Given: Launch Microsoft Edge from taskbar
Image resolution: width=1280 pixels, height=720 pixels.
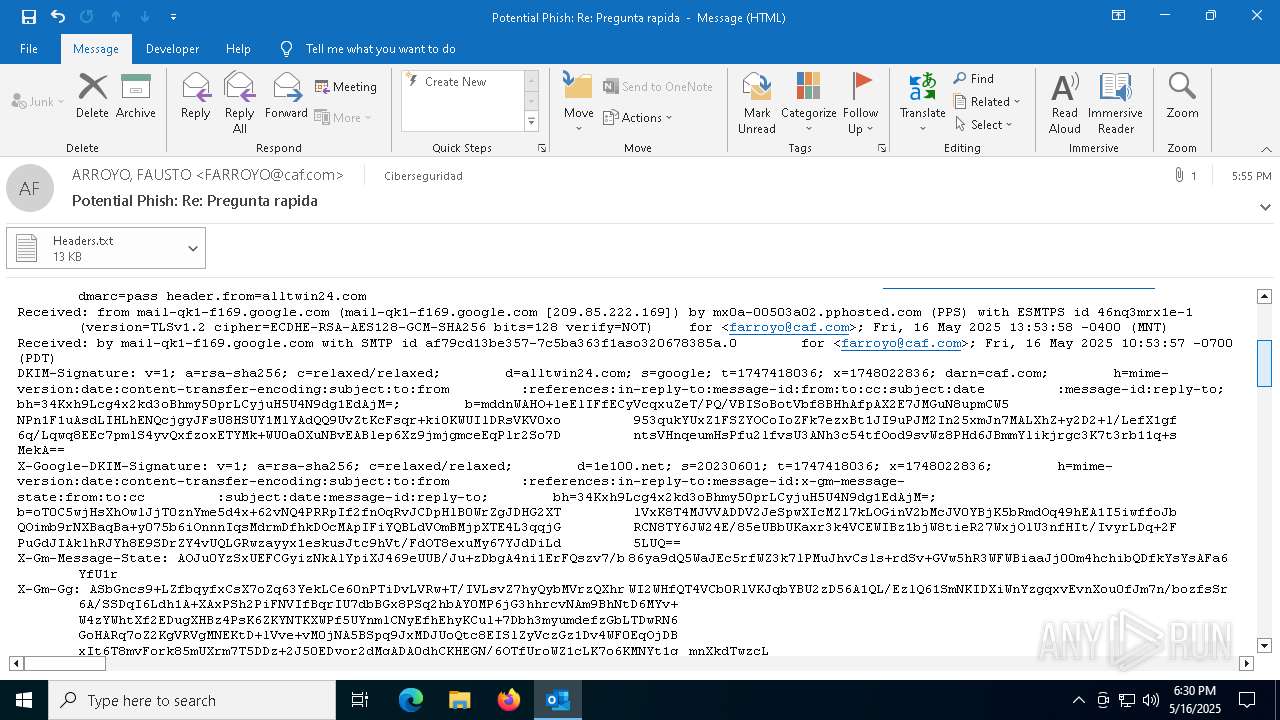Looking at the screenshot, I should (x=411, y=700).
